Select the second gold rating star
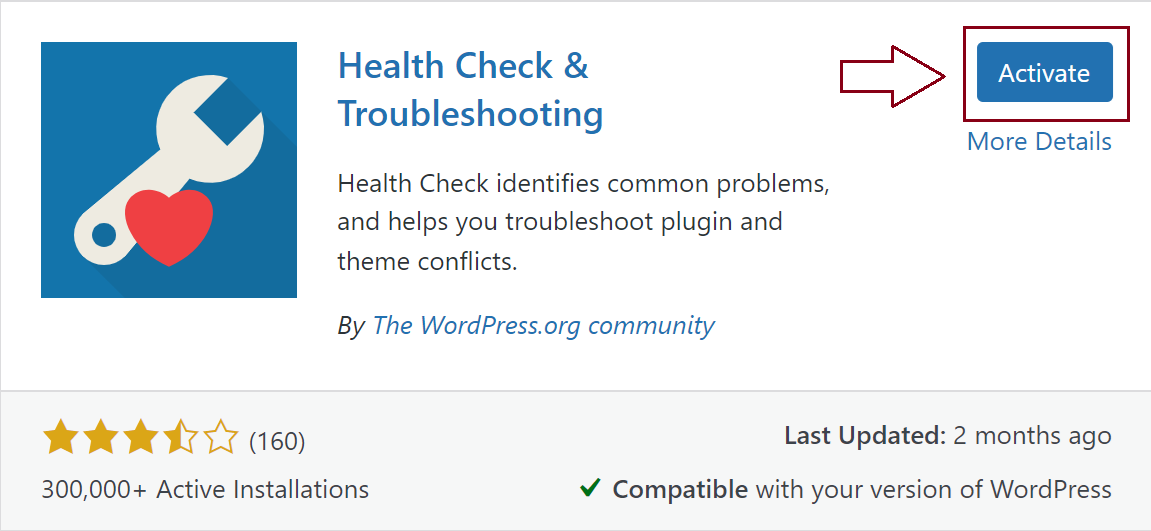The height and width of the screenshot is (531, 1151). pyautogui.click(x=100, y=439)
